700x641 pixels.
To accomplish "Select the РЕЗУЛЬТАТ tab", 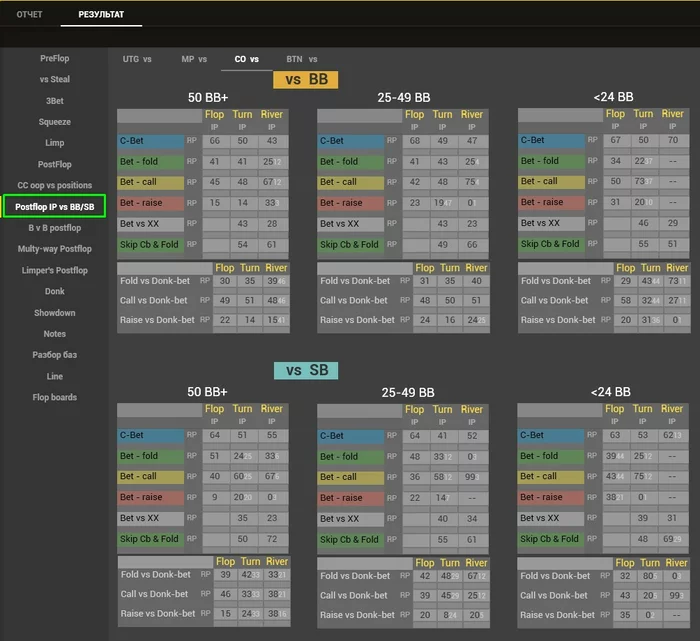I will pos(101,14).
